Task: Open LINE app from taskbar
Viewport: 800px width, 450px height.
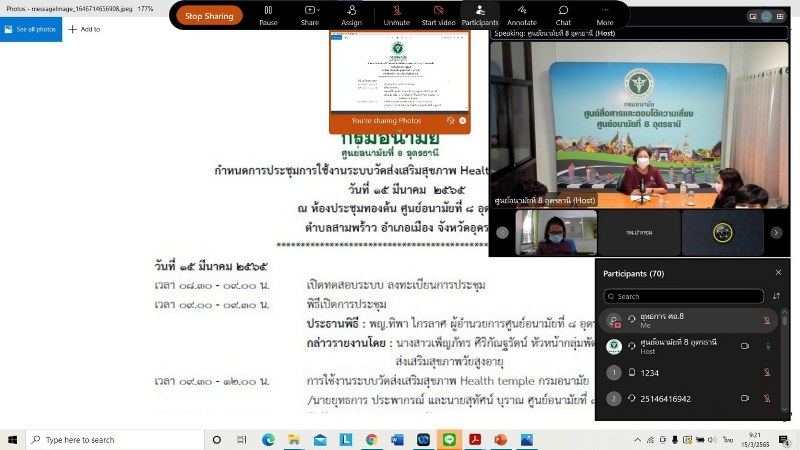Action: 449,439
